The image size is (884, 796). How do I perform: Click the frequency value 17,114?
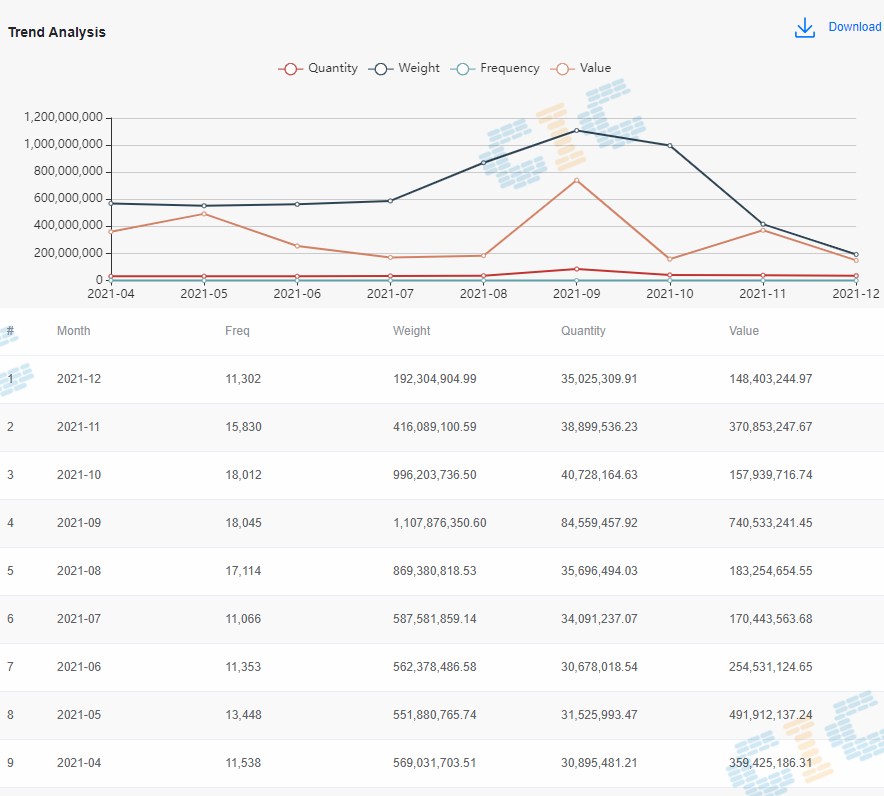(243, 571)
